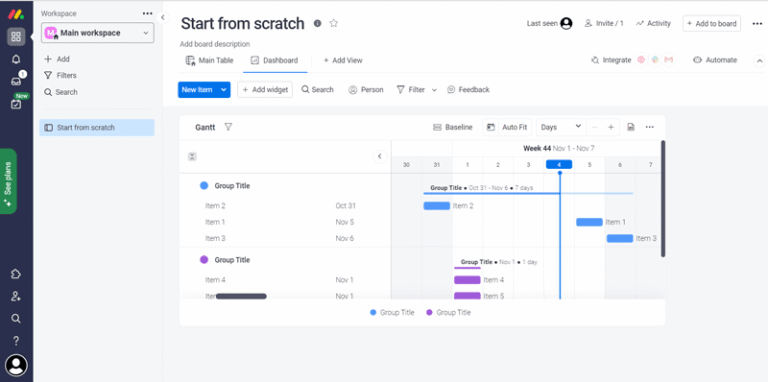Click Add to board button
The width and height of the screenshot is (768, 382).
(712, 23)
